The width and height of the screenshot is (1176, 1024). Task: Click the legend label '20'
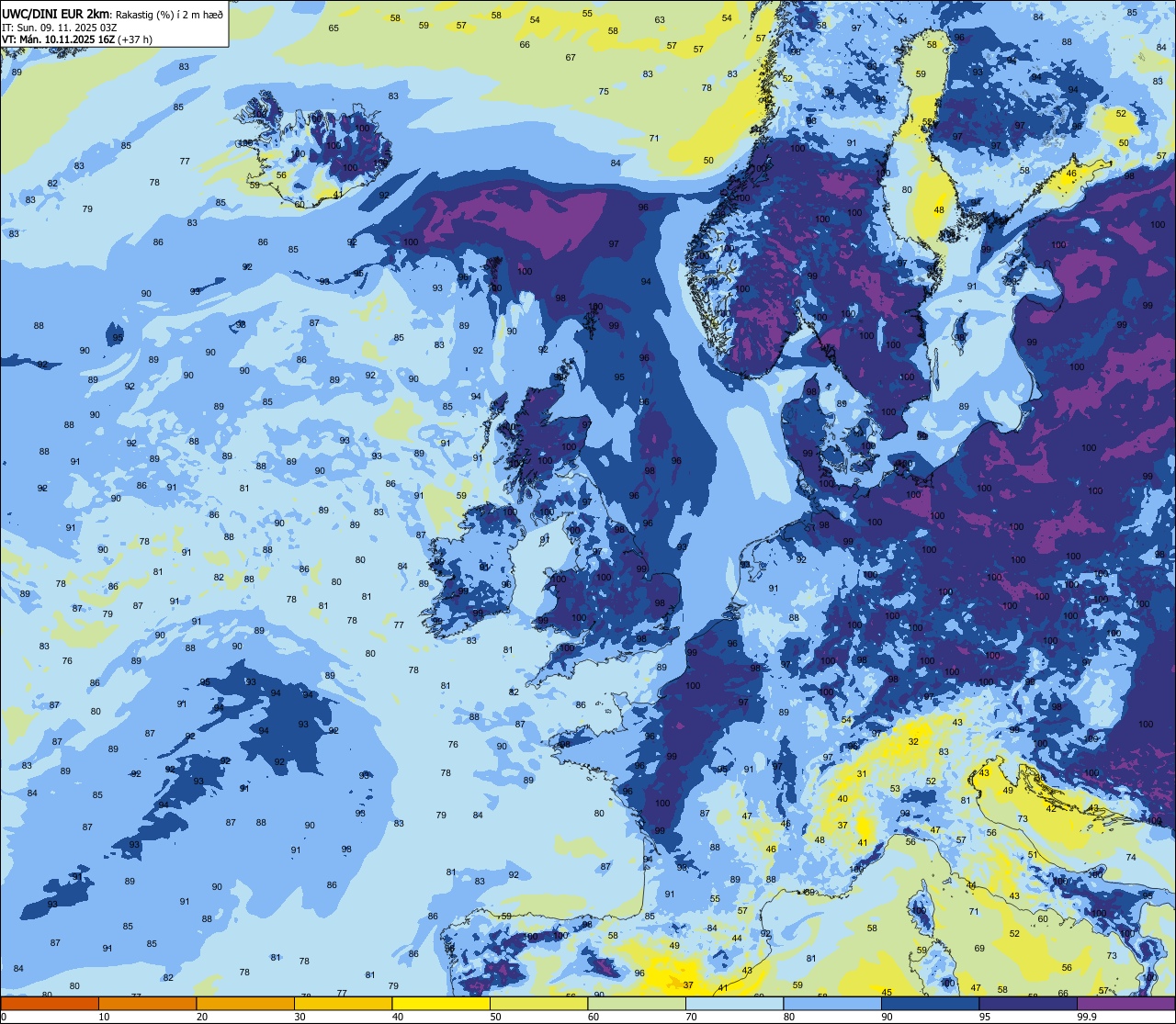202,1017
